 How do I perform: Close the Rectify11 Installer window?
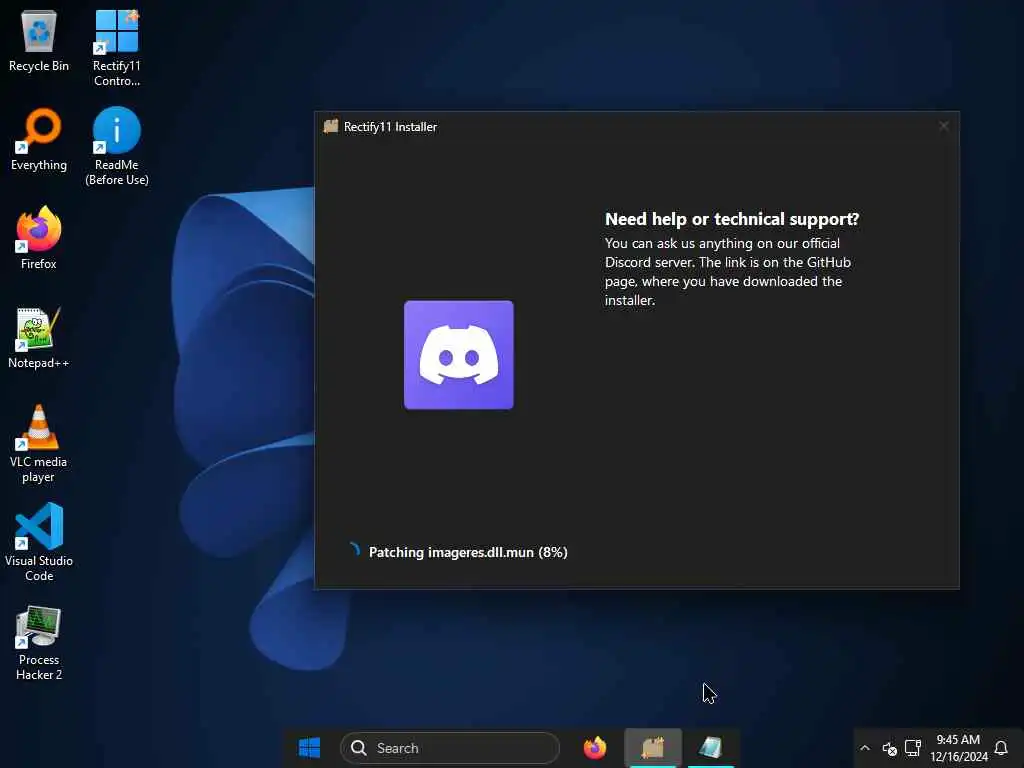944,126
